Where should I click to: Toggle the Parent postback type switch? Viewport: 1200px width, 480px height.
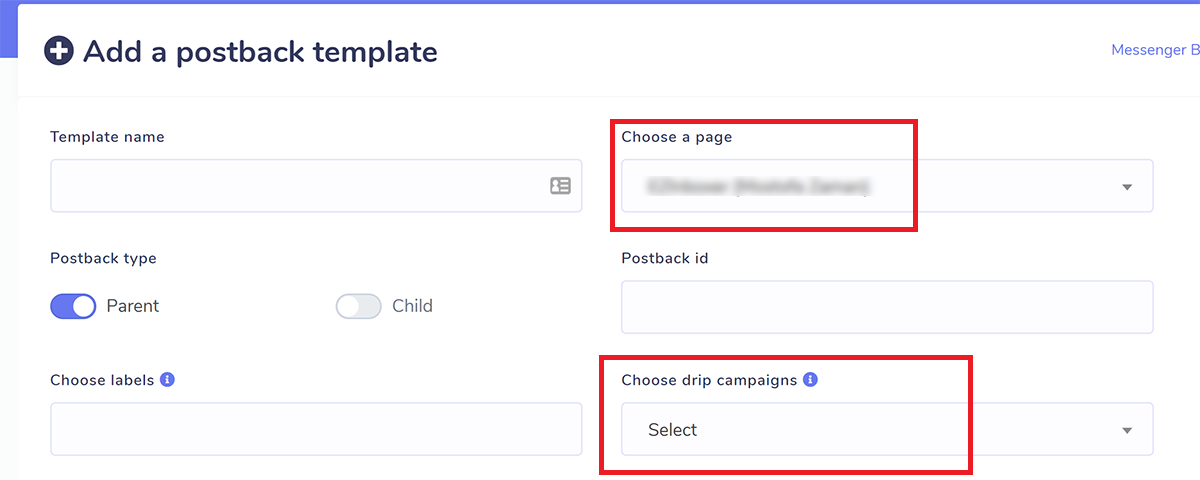click(x=73, y=306)
